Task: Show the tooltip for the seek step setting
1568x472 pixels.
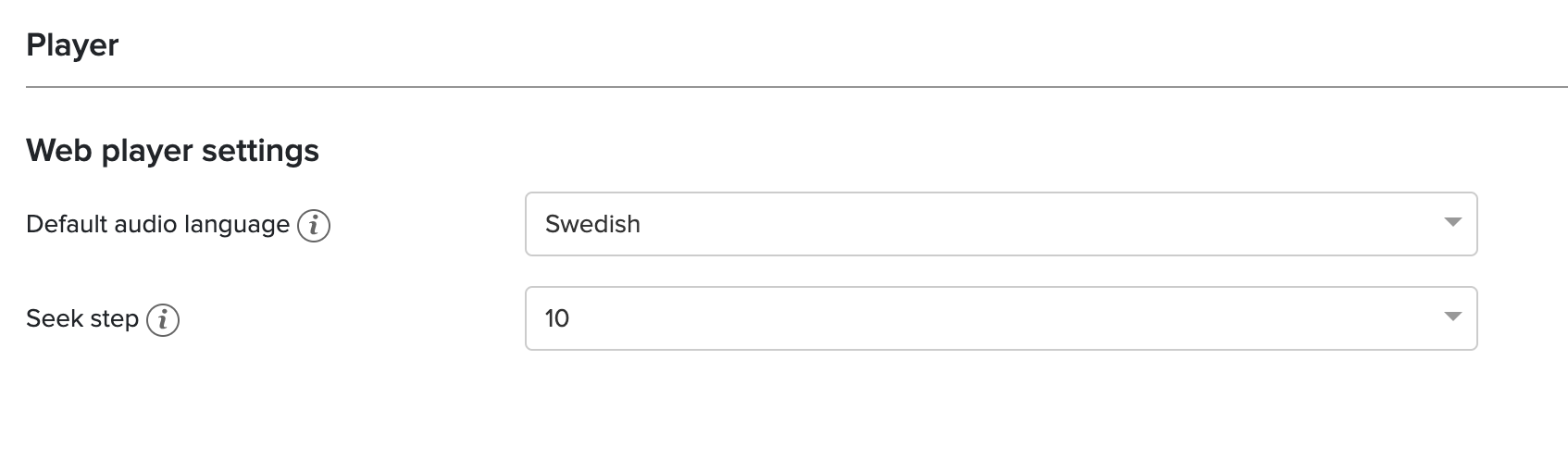Action: point(163,319)
